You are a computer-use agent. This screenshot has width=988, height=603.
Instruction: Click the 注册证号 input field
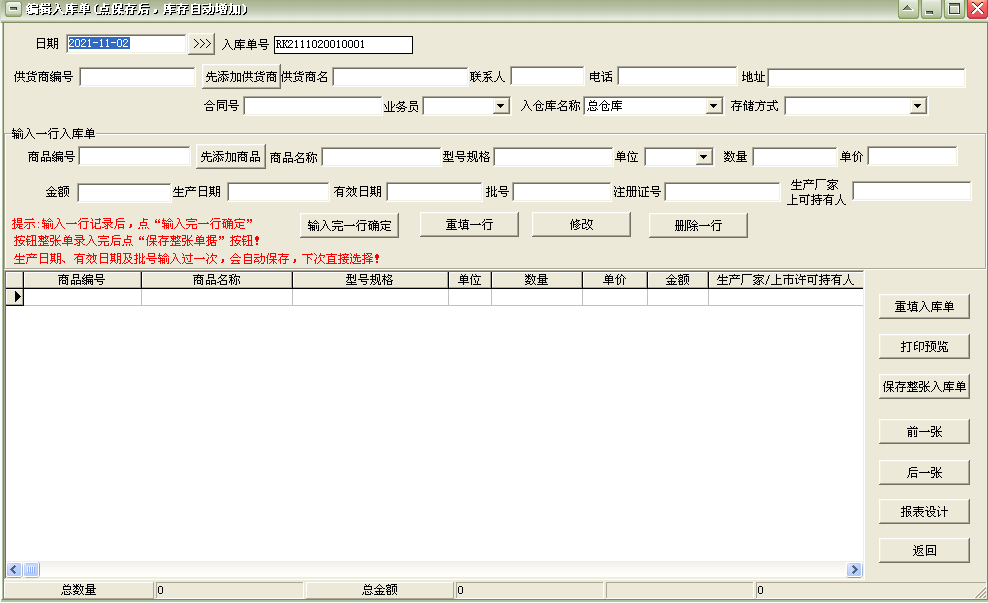click(722, 192)
